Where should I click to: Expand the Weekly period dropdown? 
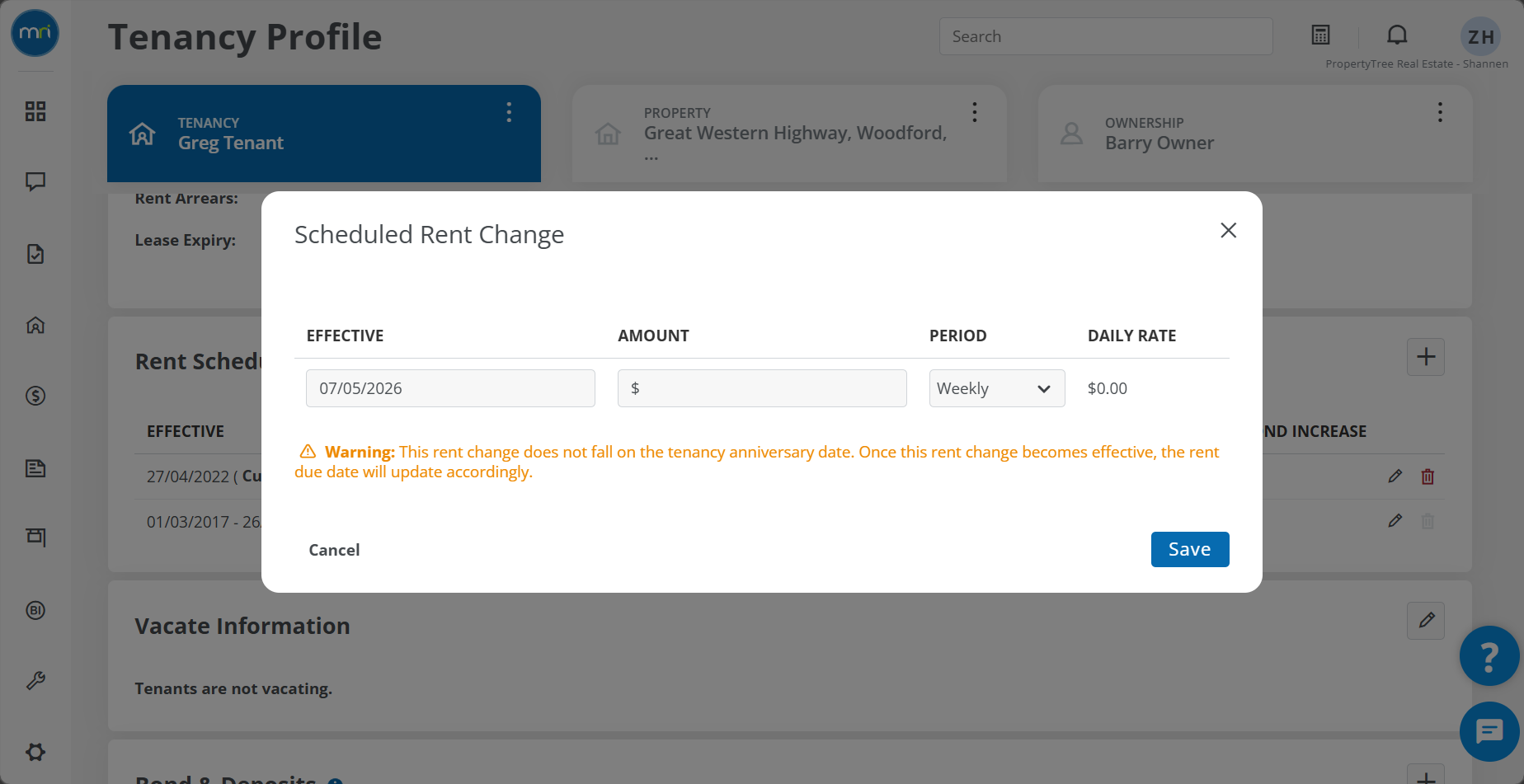tap(997, 388)
